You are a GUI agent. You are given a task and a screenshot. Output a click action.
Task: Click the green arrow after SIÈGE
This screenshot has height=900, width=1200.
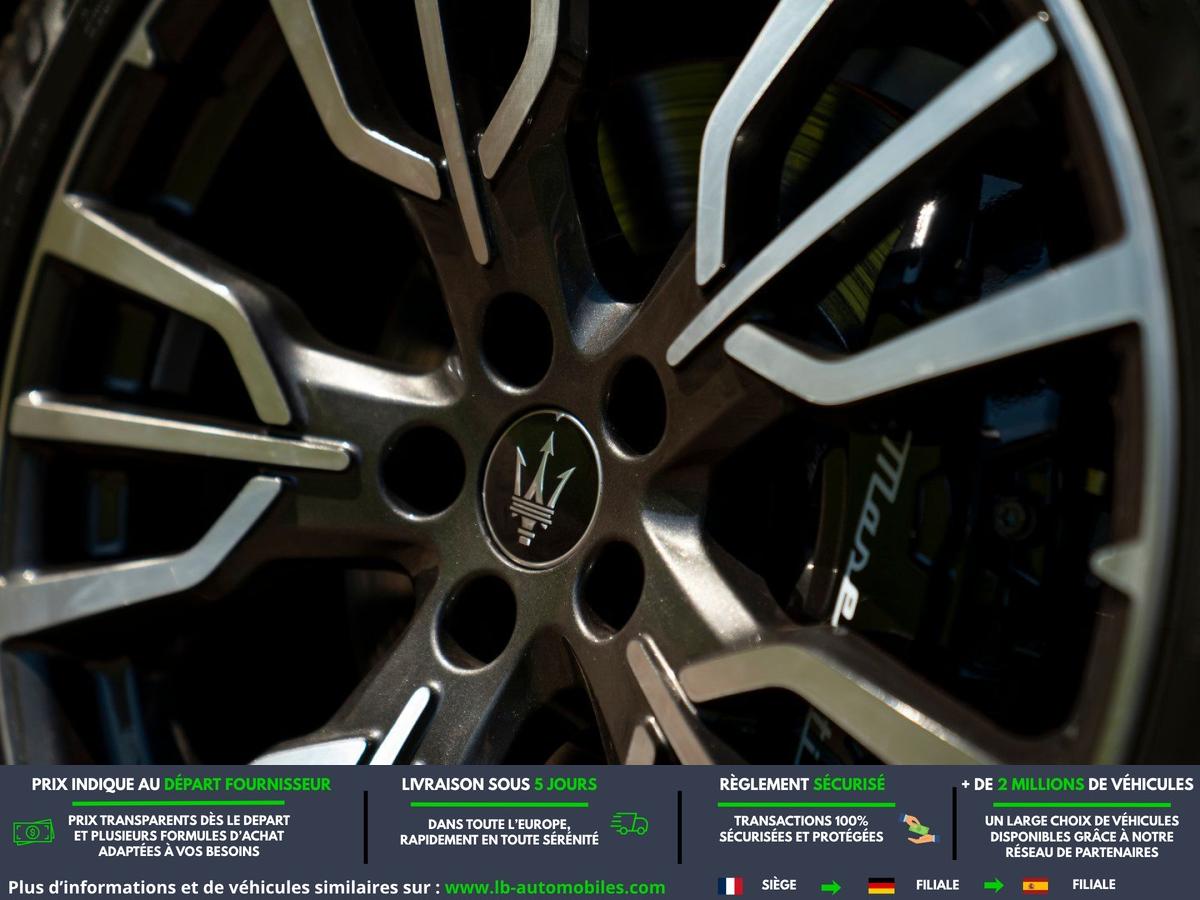tap(831, 886)
